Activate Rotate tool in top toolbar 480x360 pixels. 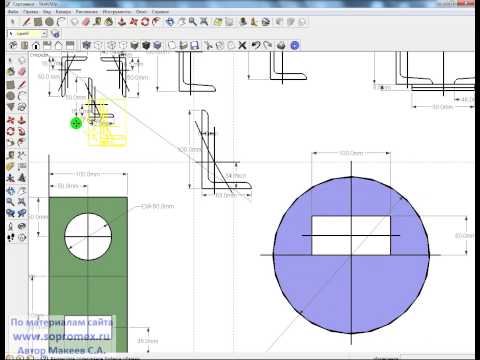[x=145, y=22]
